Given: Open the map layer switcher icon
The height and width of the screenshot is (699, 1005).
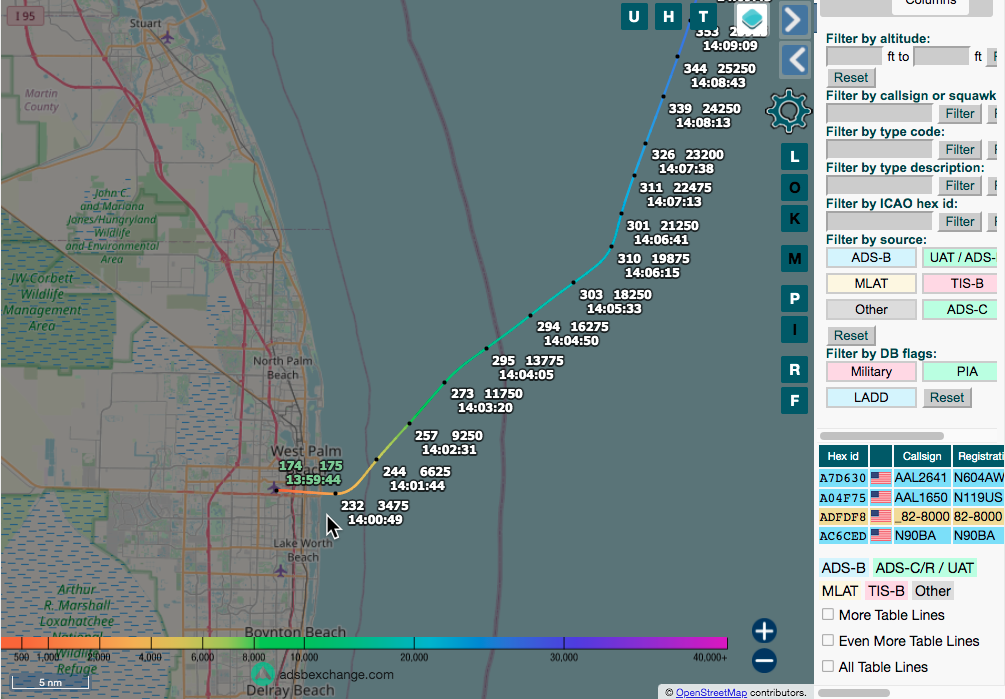Looking at the screenshot, I should (x=752, y=19).
